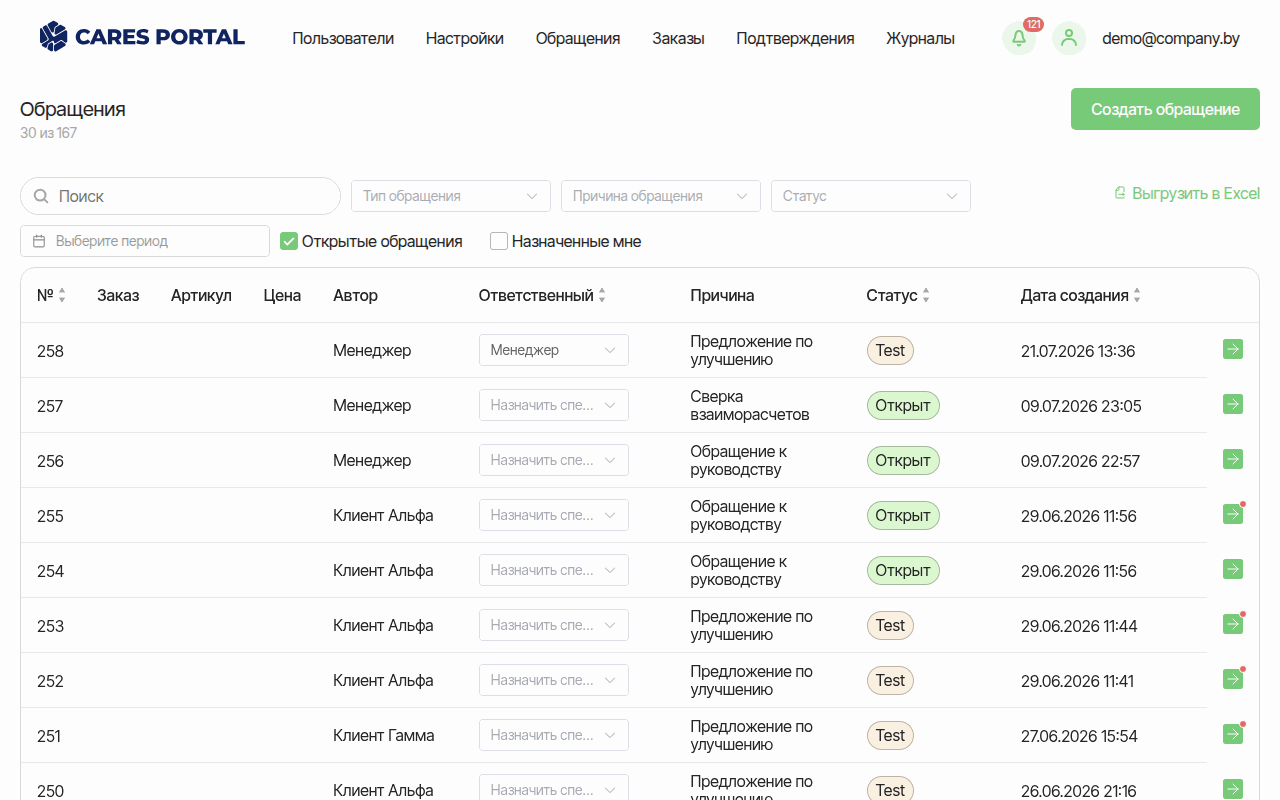Assign a specialist to request 251
This screenshot has height=800, width=1280.
pos(554,735)
